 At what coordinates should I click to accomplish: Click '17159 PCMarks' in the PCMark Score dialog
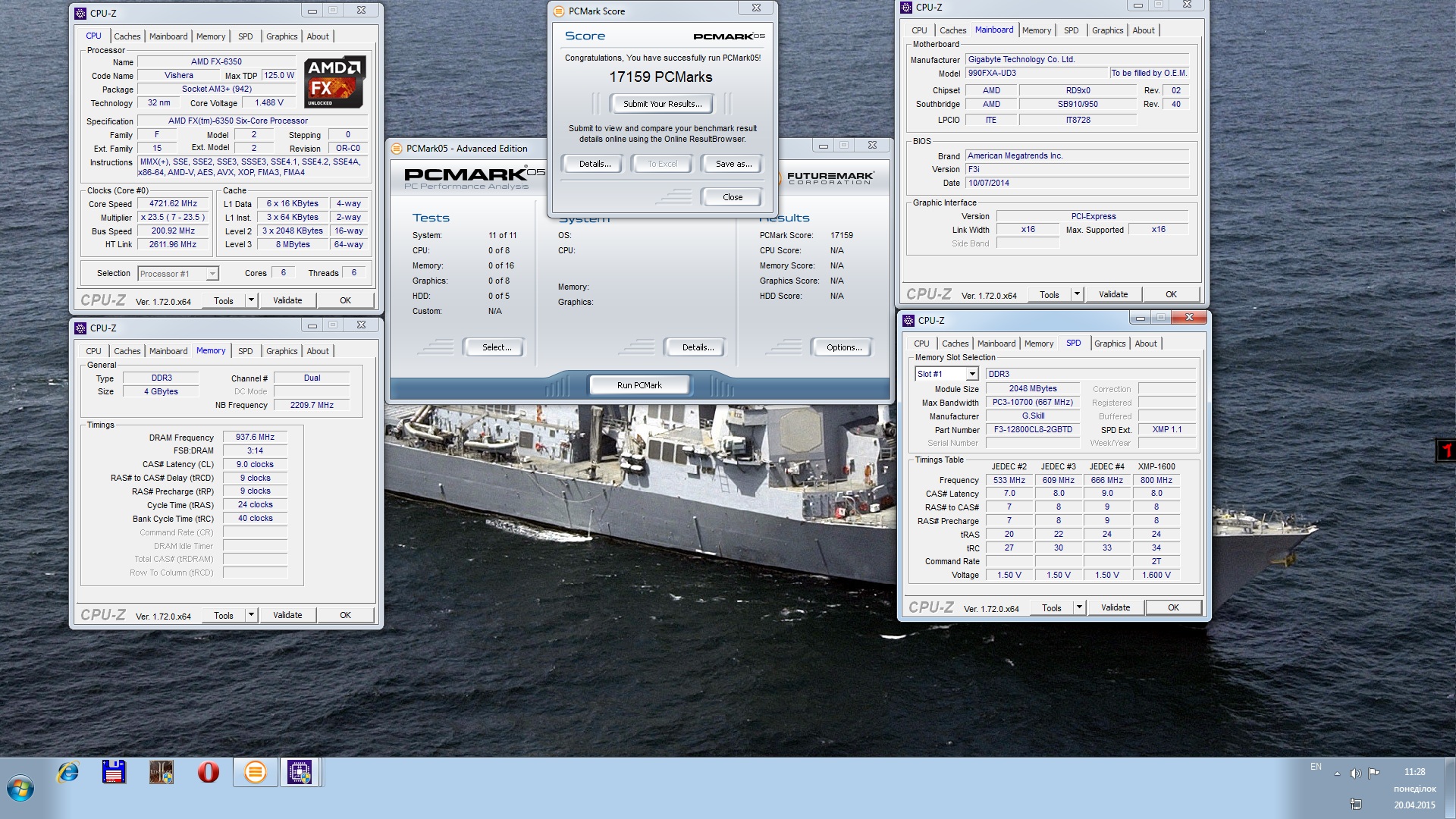661,77
